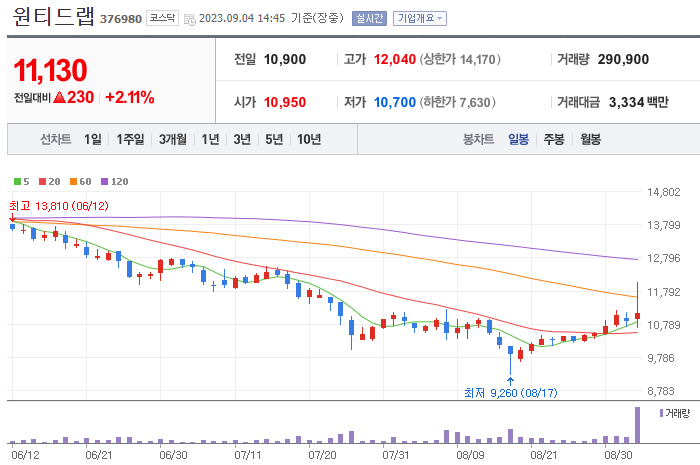Click the 8,783 price axis label
This screenshot has height=465, width=700.
click(661, 391)
